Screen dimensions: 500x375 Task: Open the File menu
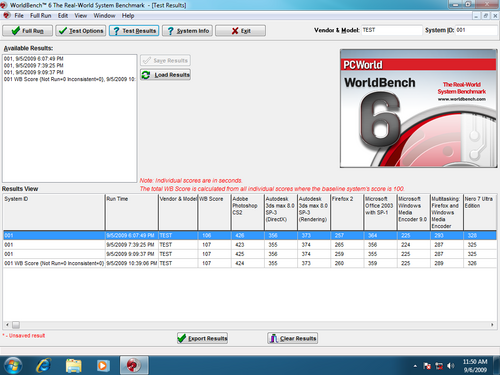pos(19,16)
